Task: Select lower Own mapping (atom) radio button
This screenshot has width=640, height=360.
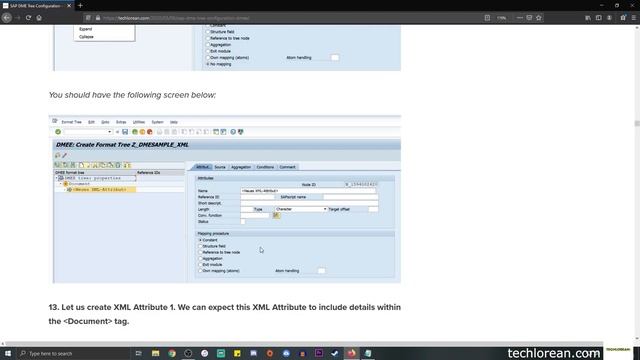Action: pos(200,271)
